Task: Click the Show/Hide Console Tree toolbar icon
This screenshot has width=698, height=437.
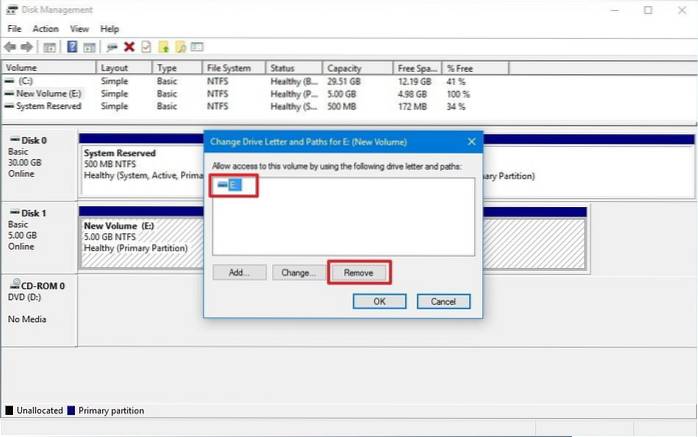Action: tap(50, 47)
